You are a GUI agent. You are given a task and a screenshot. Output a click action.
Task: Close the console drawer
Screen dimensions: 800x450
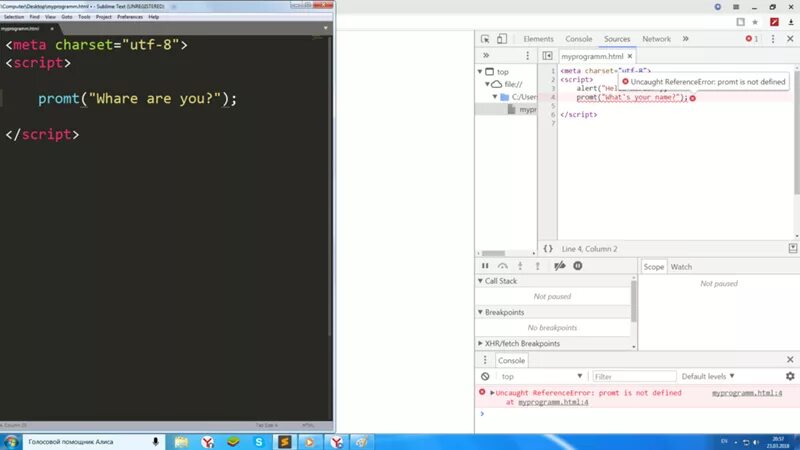[790, 360]
